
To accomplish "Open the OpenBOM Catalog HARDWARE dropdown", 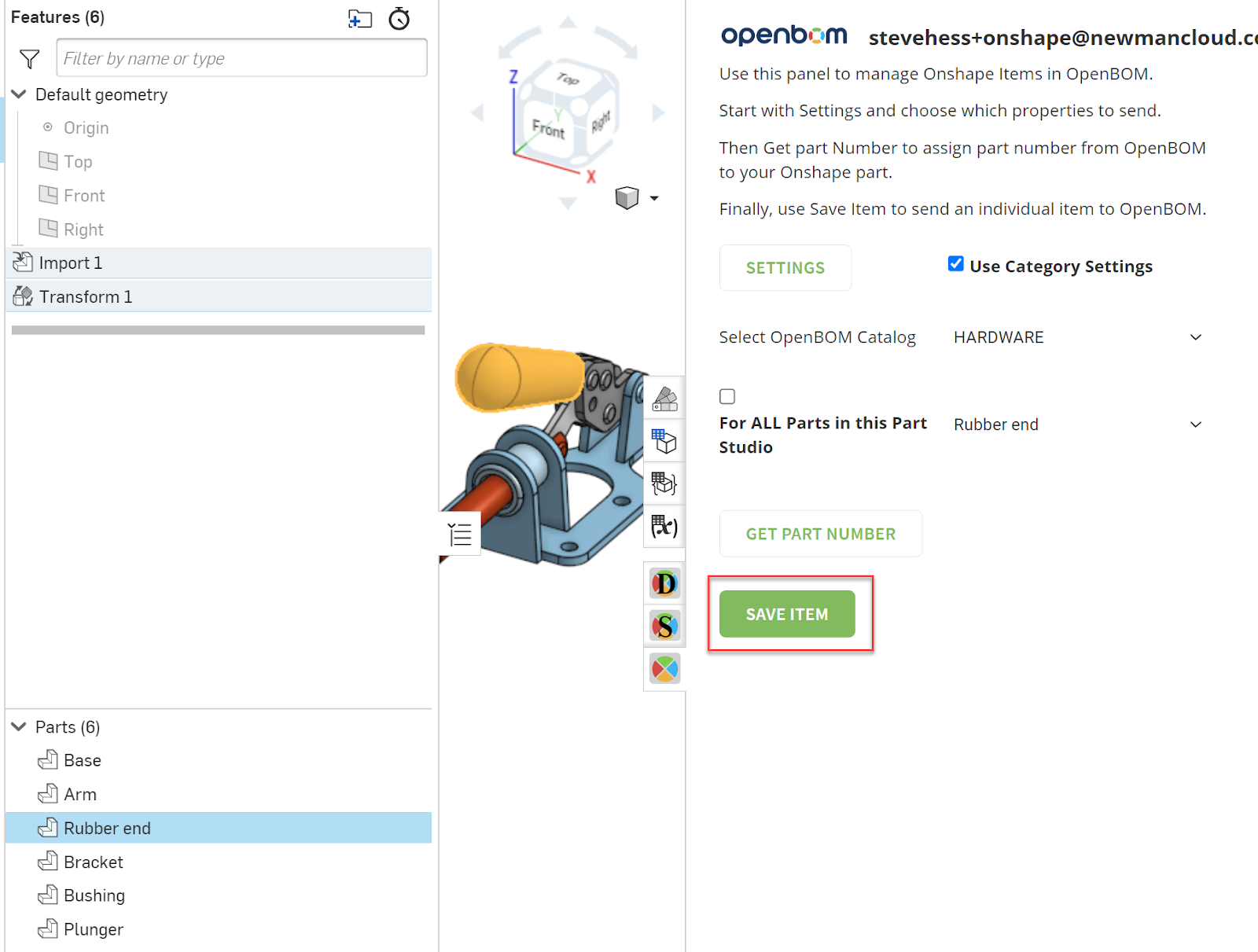I will 1078,337.
